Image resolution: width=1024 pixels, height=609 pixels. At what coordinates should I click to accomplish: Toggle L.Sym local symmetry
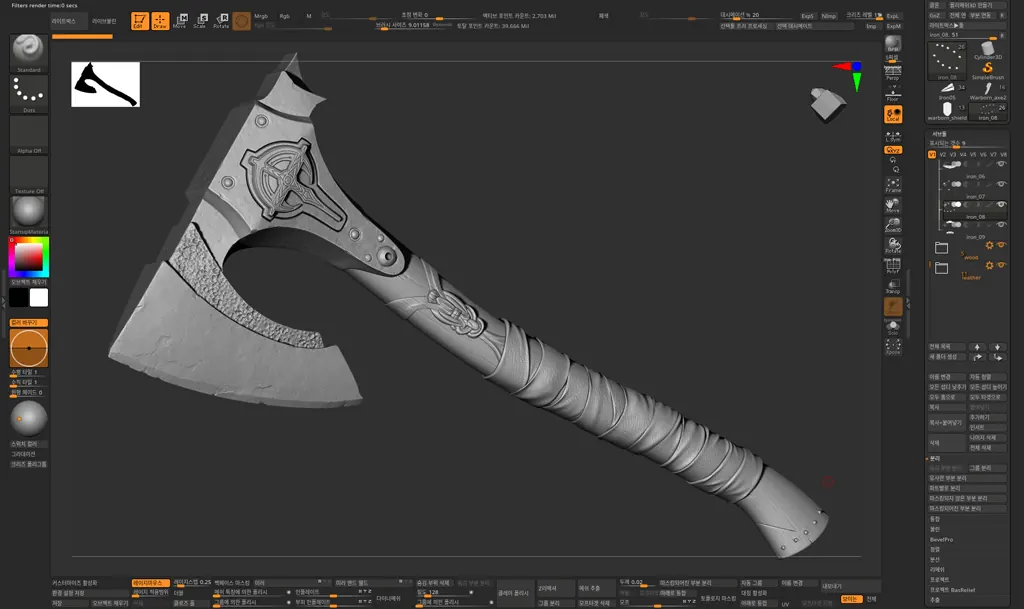coord(893,136)
